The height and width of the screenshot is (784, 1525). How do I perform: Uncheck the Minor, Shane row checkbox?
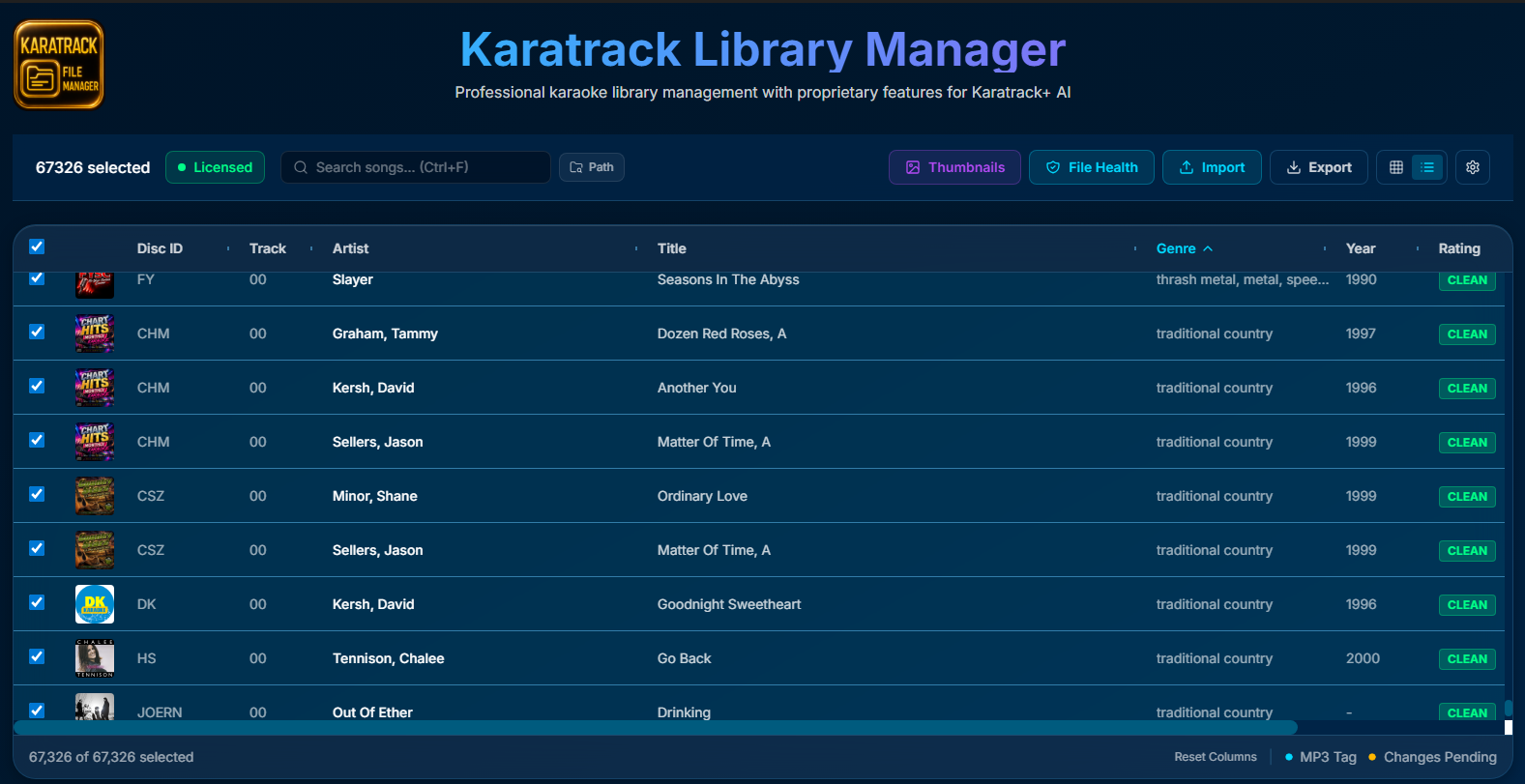[x=37, y=494]
